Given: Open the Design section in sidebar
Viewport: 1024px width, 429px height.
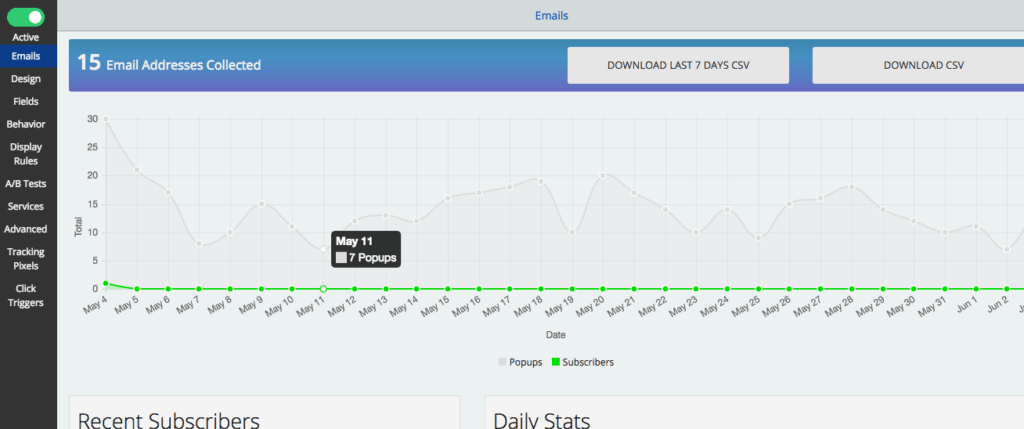Looking at the screenshot, I should click(25, 79).
